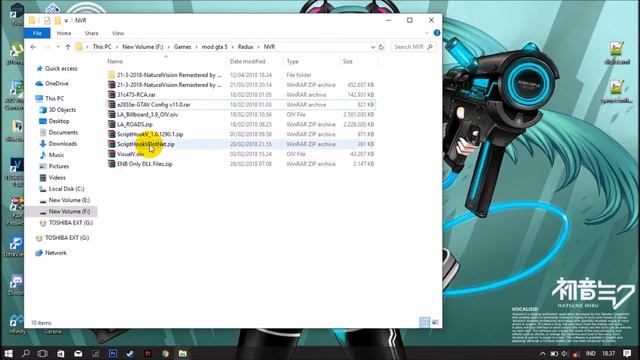Switch to details view layout icon

coord(424,322)
